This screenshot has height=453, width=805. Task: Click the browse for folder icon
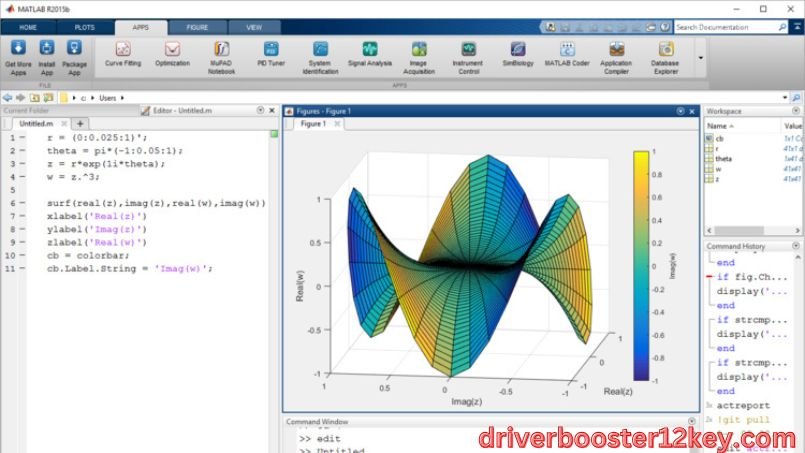48,98
